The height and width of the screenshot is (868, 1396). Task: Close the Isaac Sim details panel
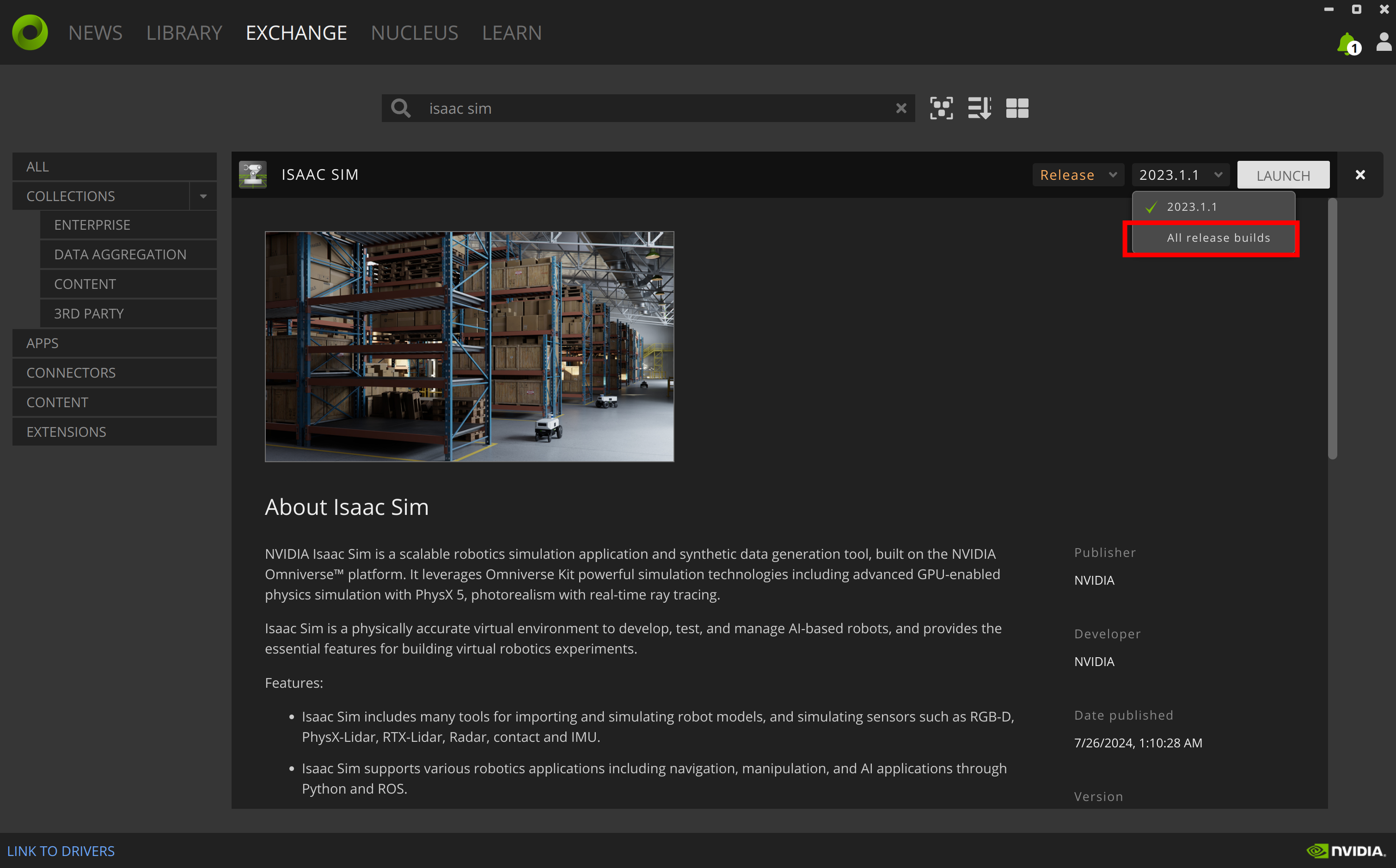1360,175
